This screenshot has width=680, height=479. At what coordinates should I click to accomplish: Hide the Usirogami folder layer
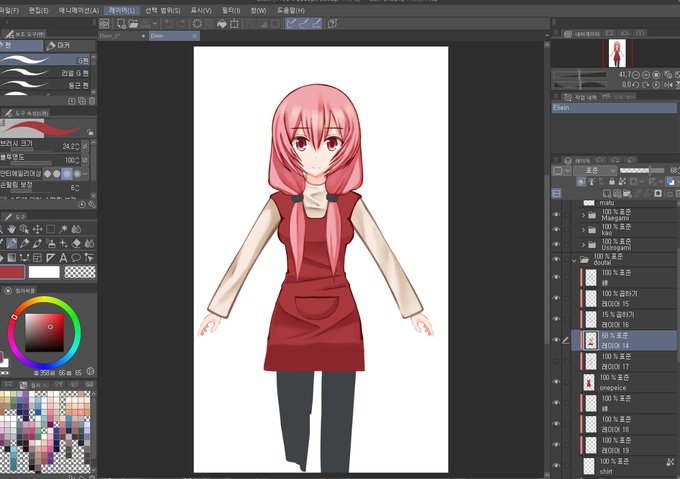[x=556, y=244]
